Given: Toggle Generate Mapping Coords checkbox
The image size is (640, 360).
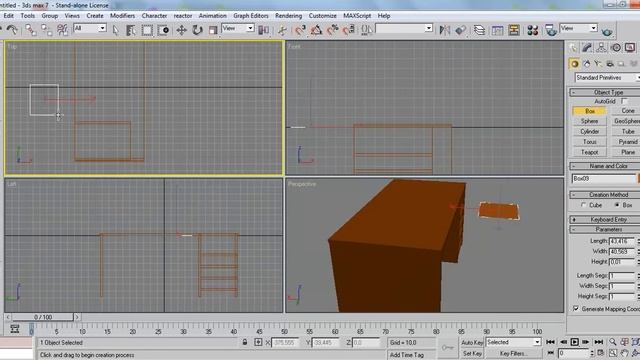Looking at the screenshot, I should pyautogui.click(x=576, y=309).
